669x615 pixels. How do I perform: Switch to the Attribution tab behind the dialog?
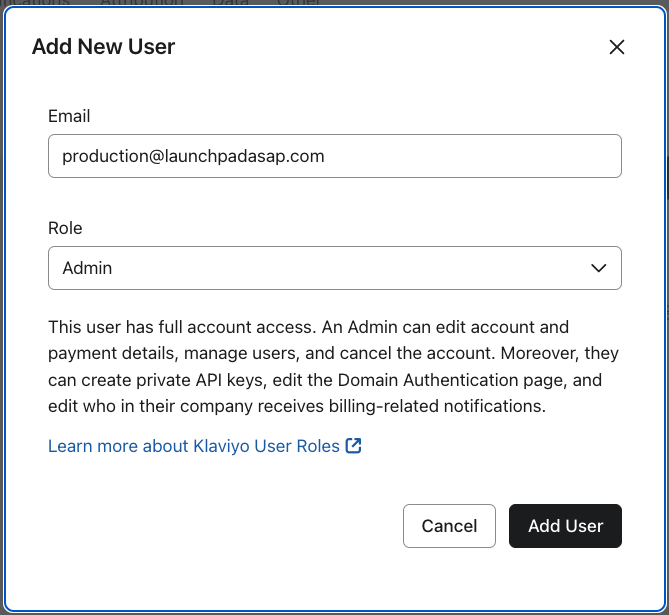(x=142, y=3)
